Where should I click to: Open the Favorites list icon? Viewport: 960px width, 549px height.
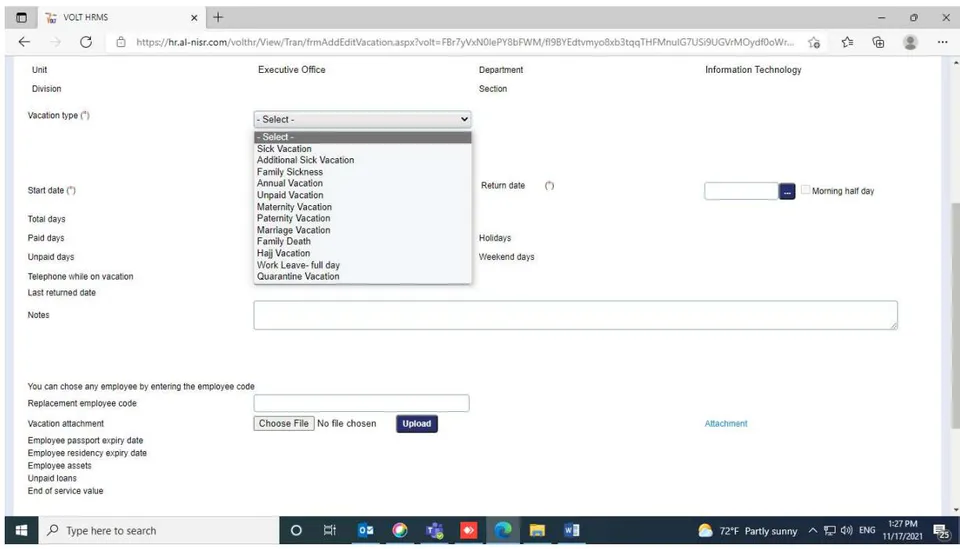pyautogui.click(x=847, y=42)
